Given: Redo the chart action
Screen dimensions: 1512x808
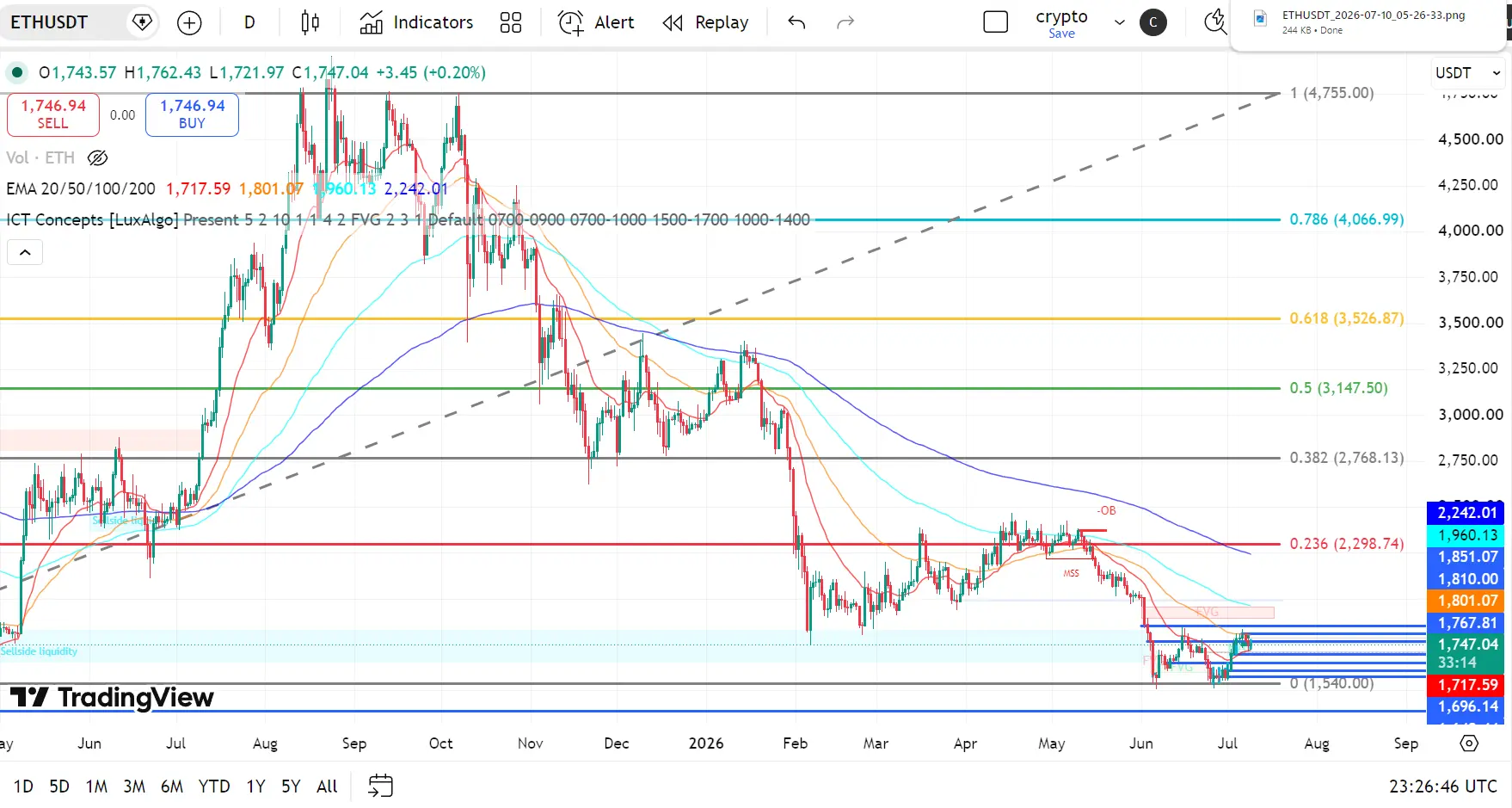Looking at the screenshot, I should 845,23.
